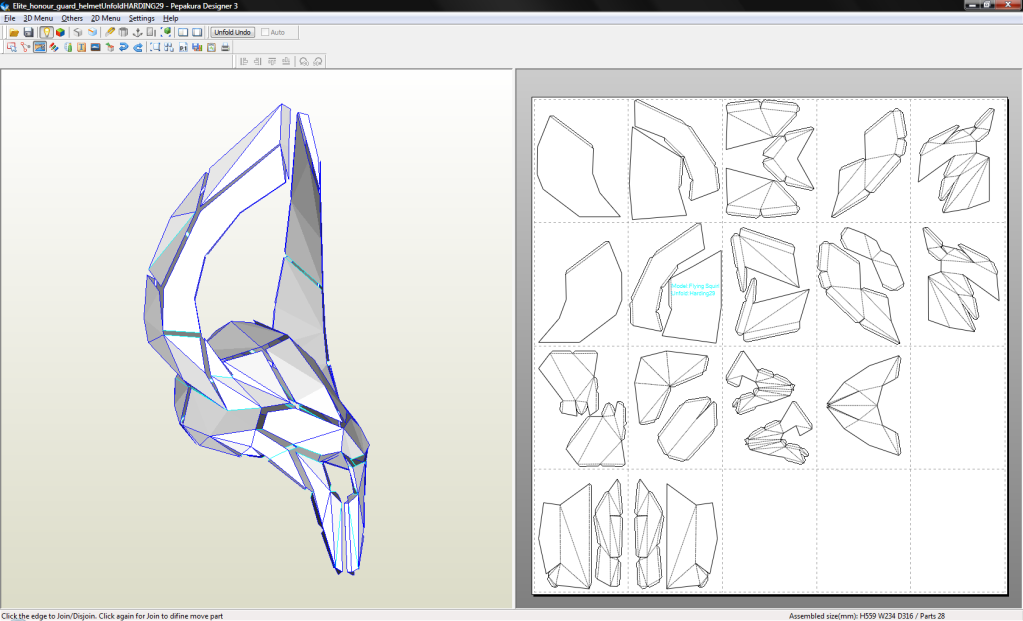Image resolution: width=1023 pixels, height=621 pixels.
Task: Click the anchor icon in toolbar
Action: tap(137, 32)
